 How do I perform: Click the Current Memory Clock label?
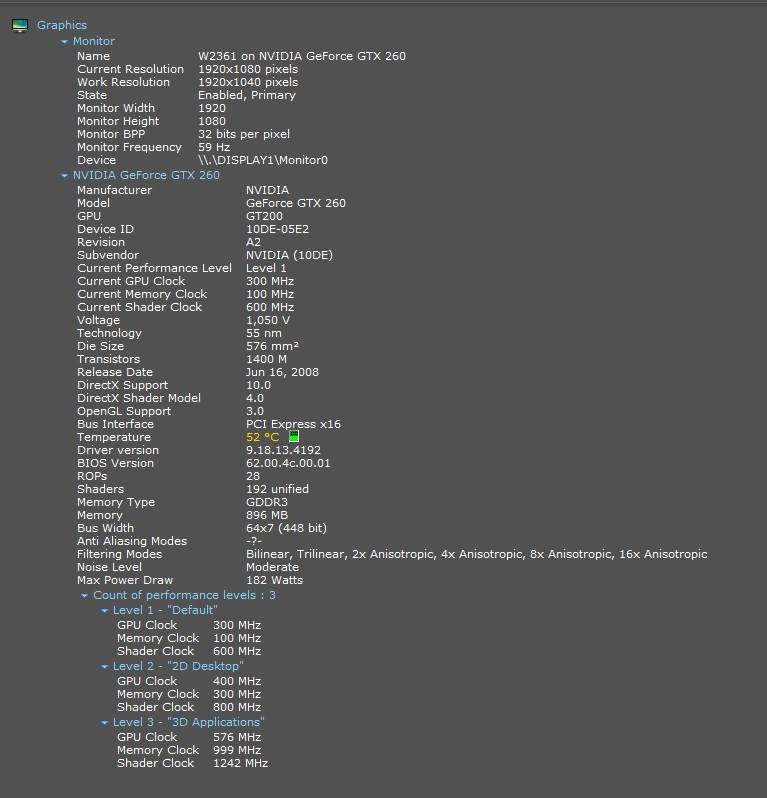coord(142,294)
